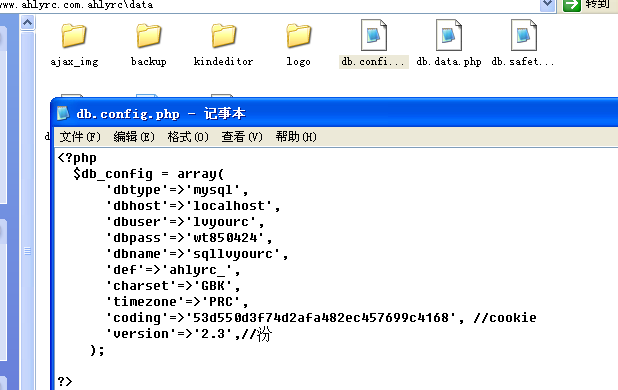The width and height of the screenshot is (618, 390).
Task: Open the address bar dropdown arrow
Action: click(547, 5)
